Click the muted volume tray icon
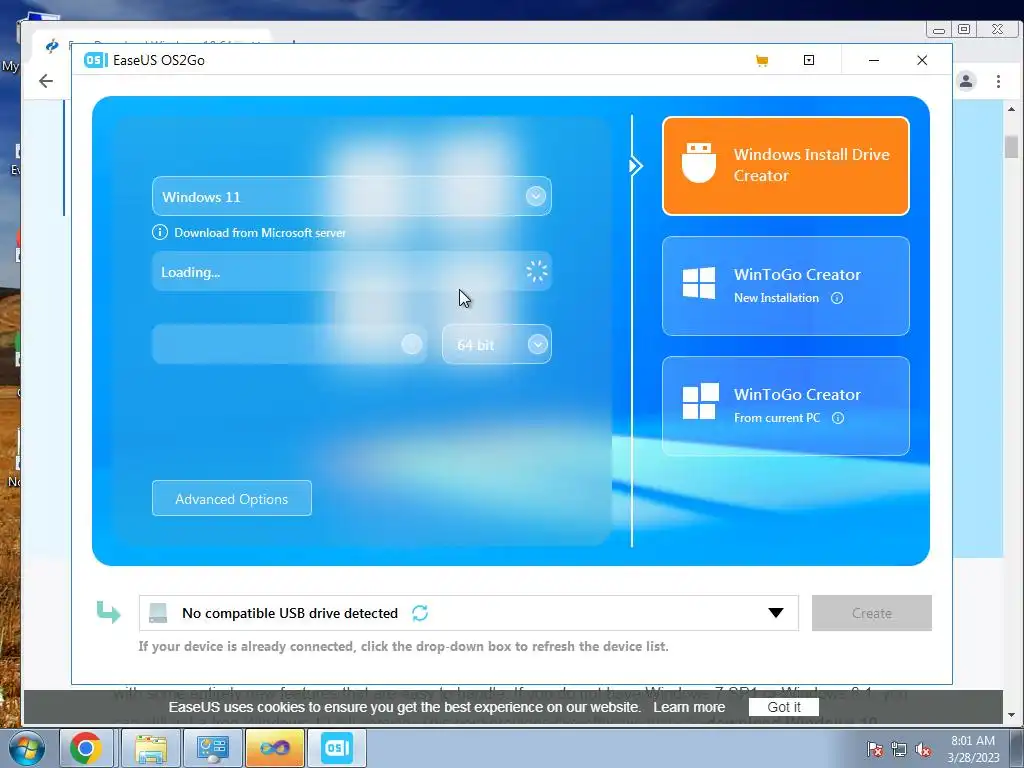The width and height of the screenshot is (1024, 768). pyautogui.click(x=923, y=749)
